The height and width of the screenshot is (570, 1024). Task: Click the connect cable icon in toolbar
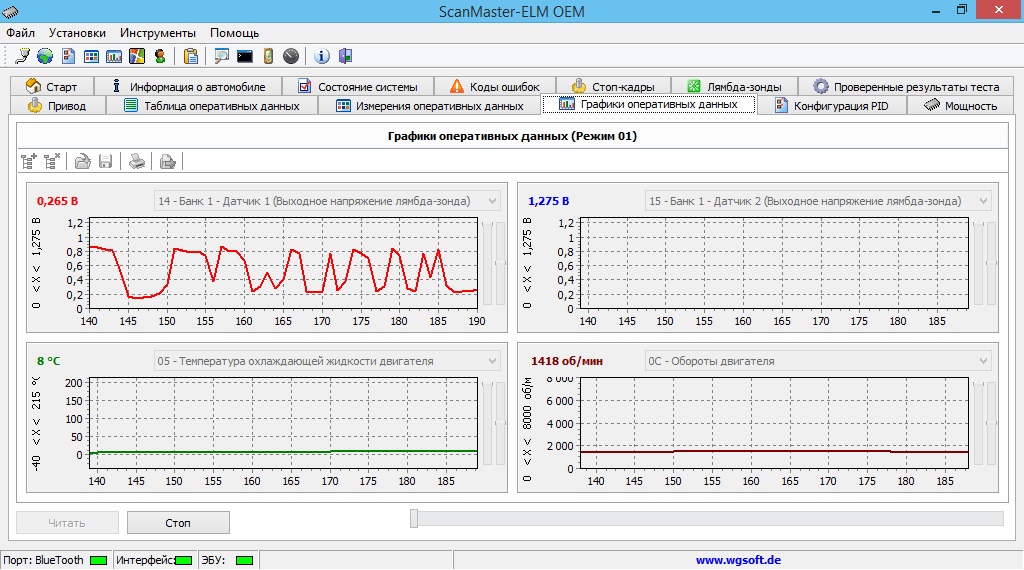[x=22, y=56]
